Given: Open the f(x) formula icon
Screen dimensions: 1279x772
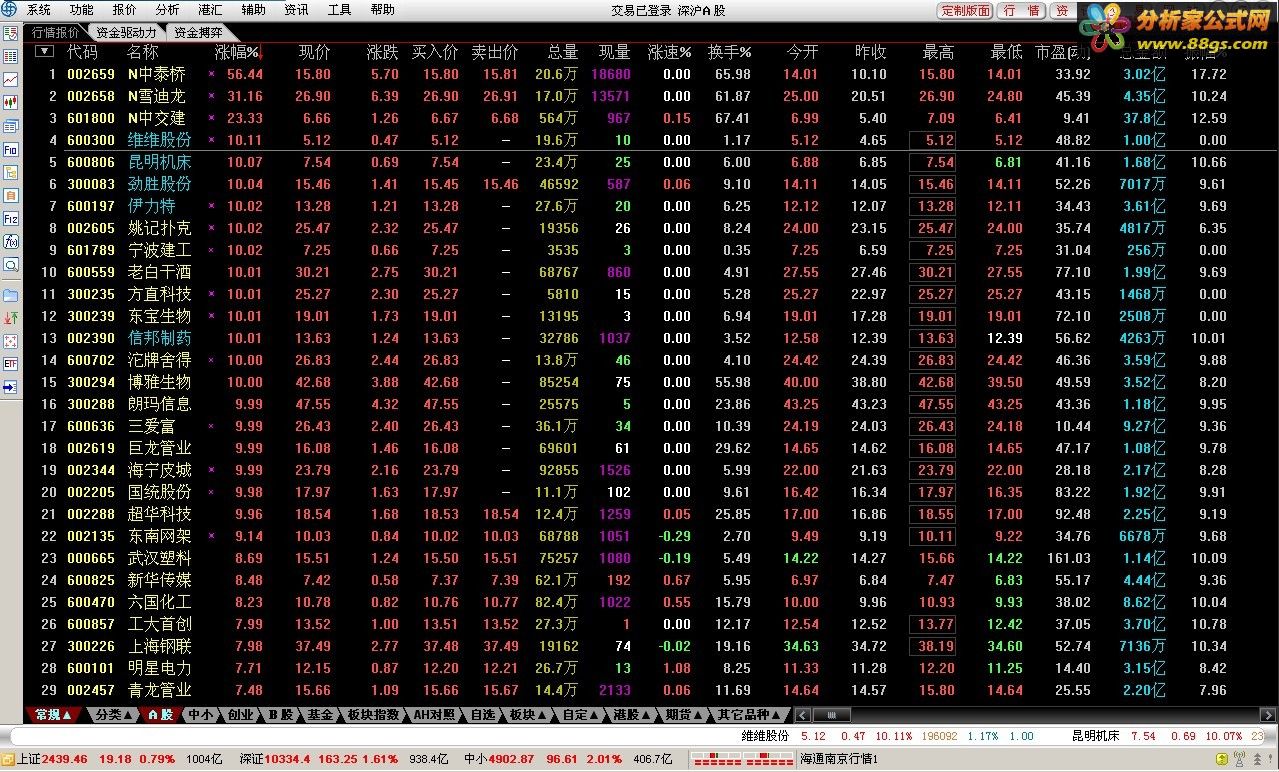Looking at the screenshot, I should (x=10, y=241).
